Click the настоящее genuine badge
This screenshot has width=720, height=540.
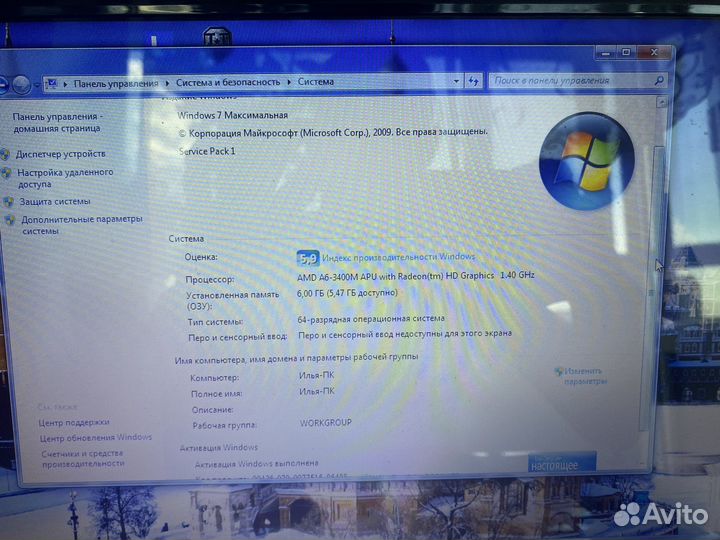click(562, 462)
